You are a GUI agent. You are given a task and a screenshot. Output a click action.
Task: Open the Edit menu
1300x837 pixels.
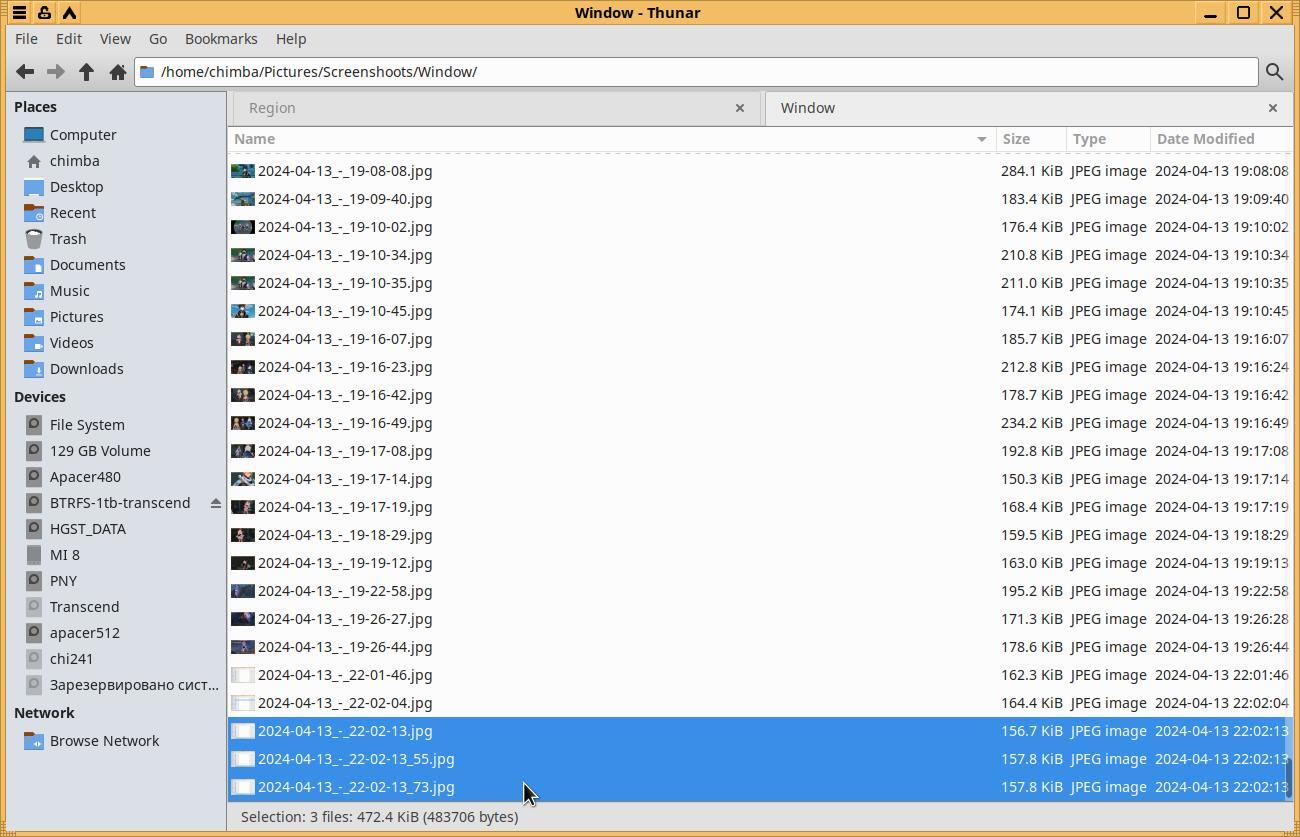(x=69, y=39)
